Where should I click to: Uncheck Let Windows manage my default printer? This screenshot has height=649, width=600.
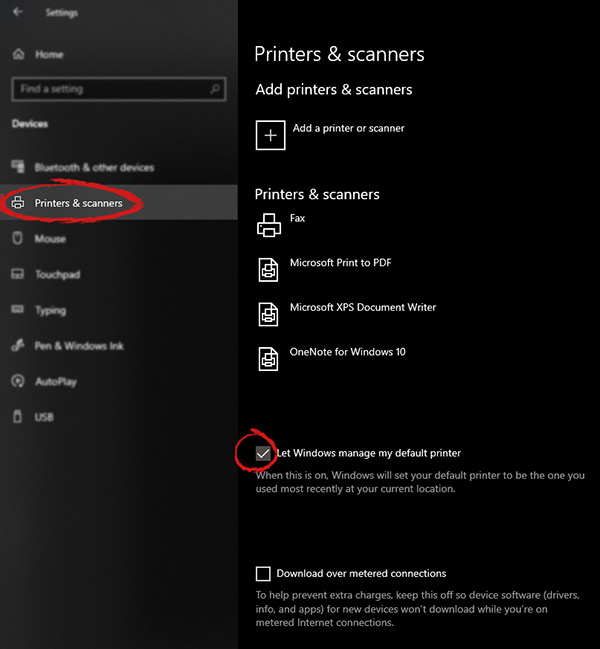click(263, 454)
